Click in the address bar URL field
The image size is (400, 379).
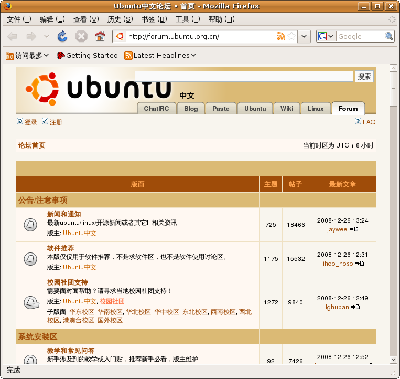click(x=200, y=36)
